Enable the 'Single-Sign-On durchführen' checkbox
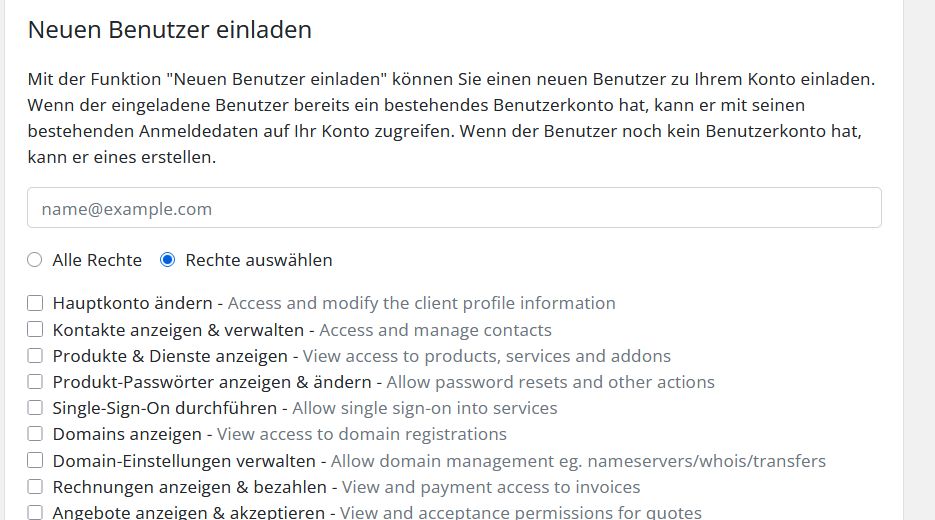Screen dimensions: 935x520 click(35, 408)
